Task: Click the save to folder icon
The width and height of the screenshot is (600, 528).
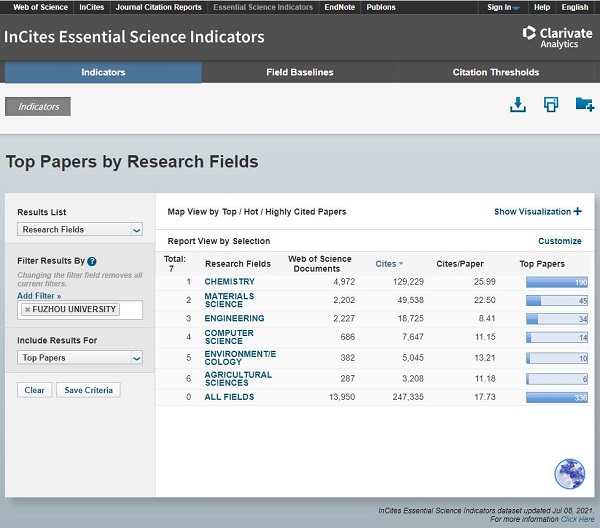Action: click(584, 105)
